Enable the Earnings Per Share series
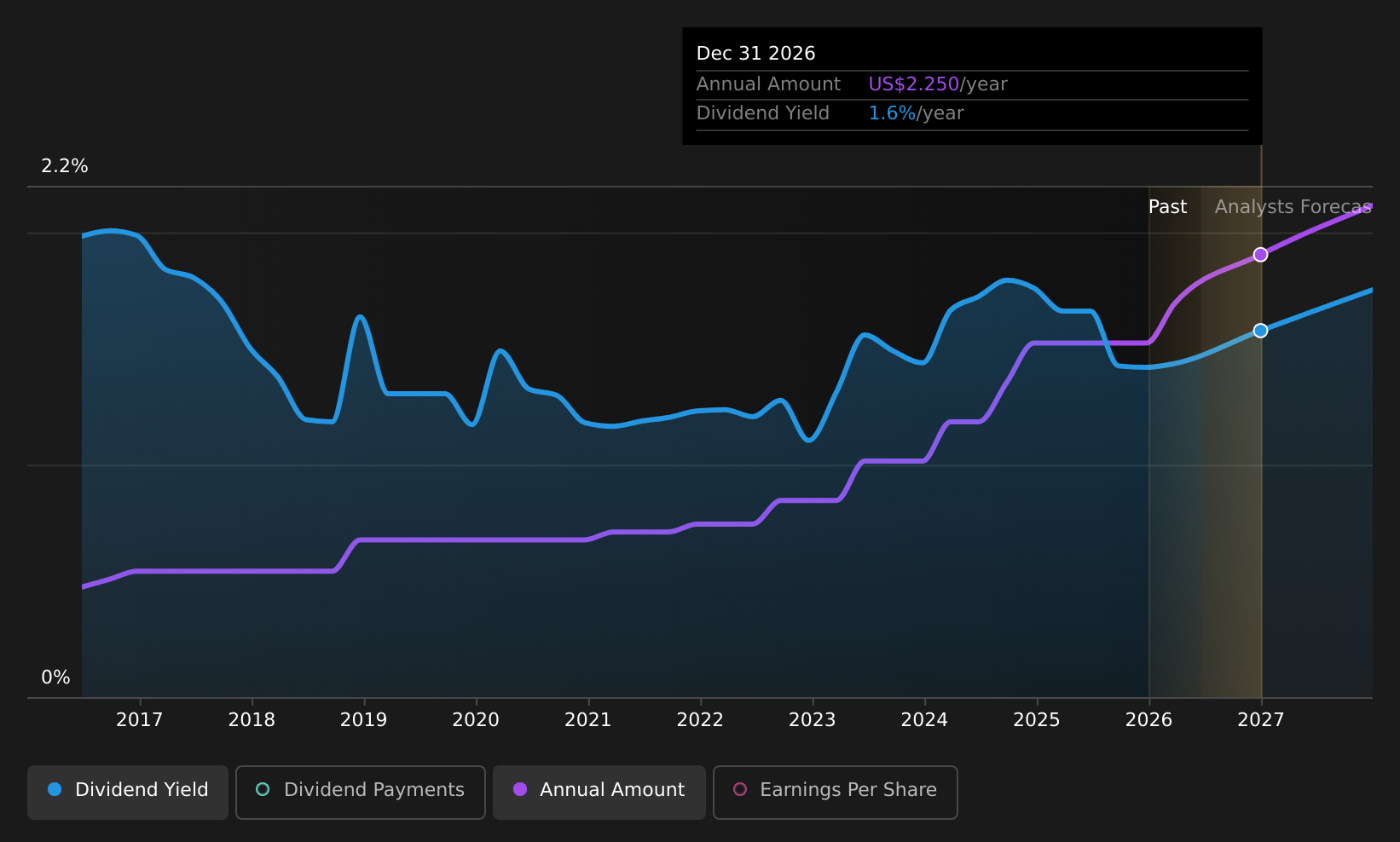 tap(836, 793)
